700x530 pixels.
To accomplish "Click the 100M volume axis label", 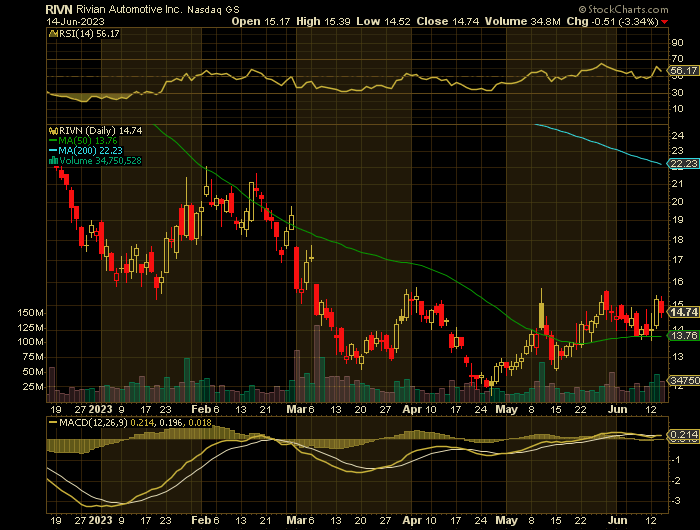I will (x=30, y=342).
